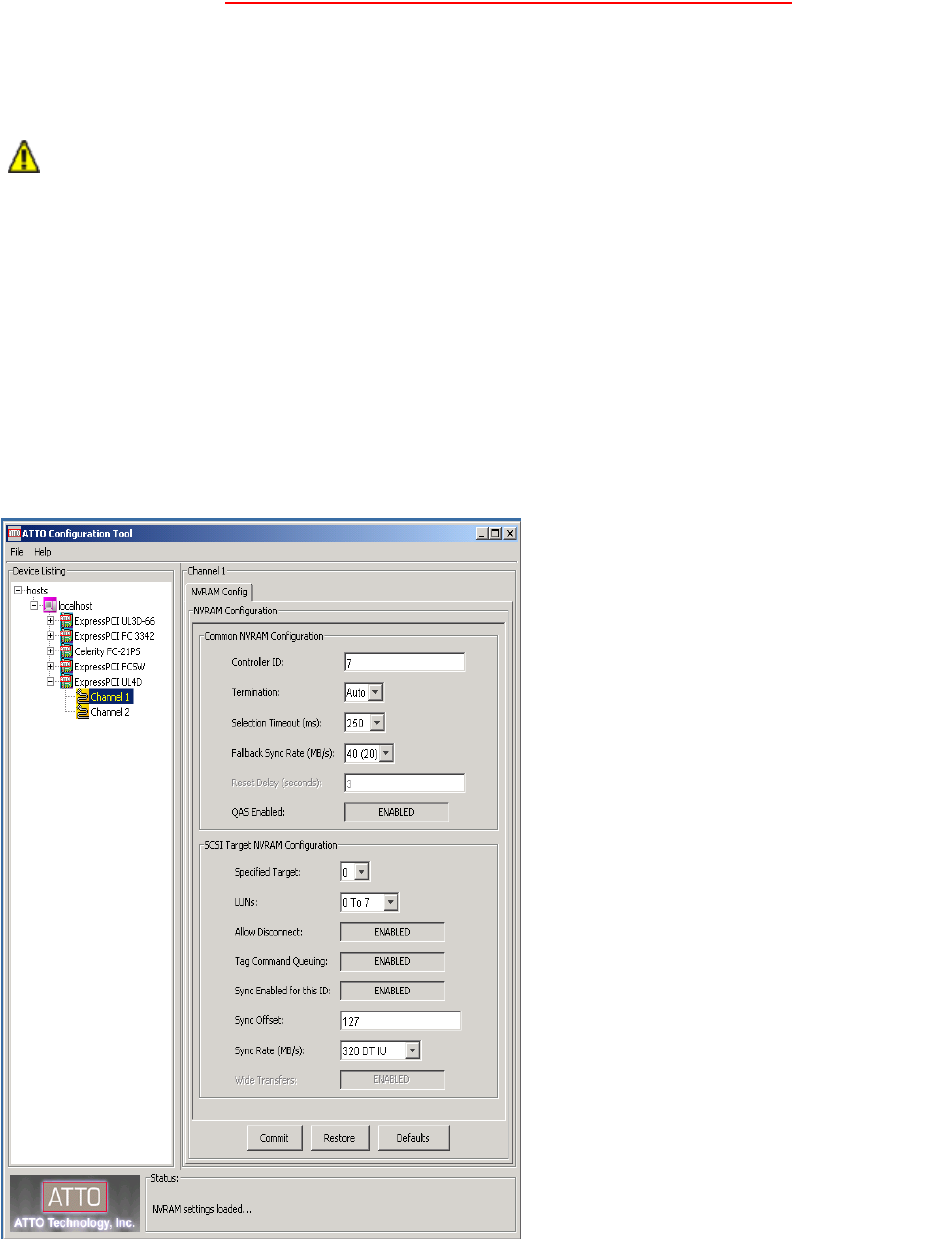Click the yellow warning triangle icon
The width and height of the screenshot is (936, 1239).
[24, 157]
